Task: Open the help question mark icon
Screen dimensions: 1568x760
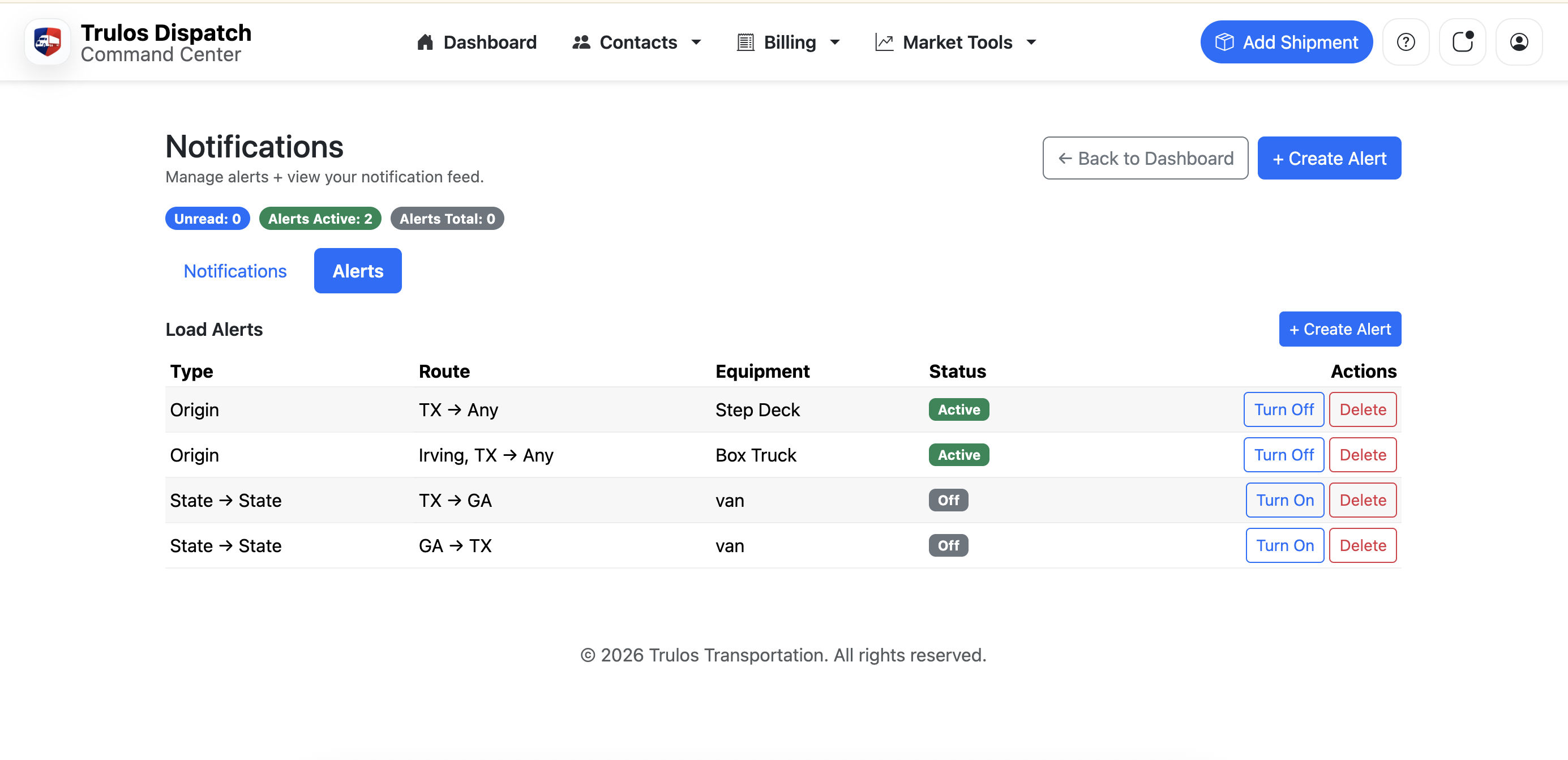Action: (x=1406, y=41)
